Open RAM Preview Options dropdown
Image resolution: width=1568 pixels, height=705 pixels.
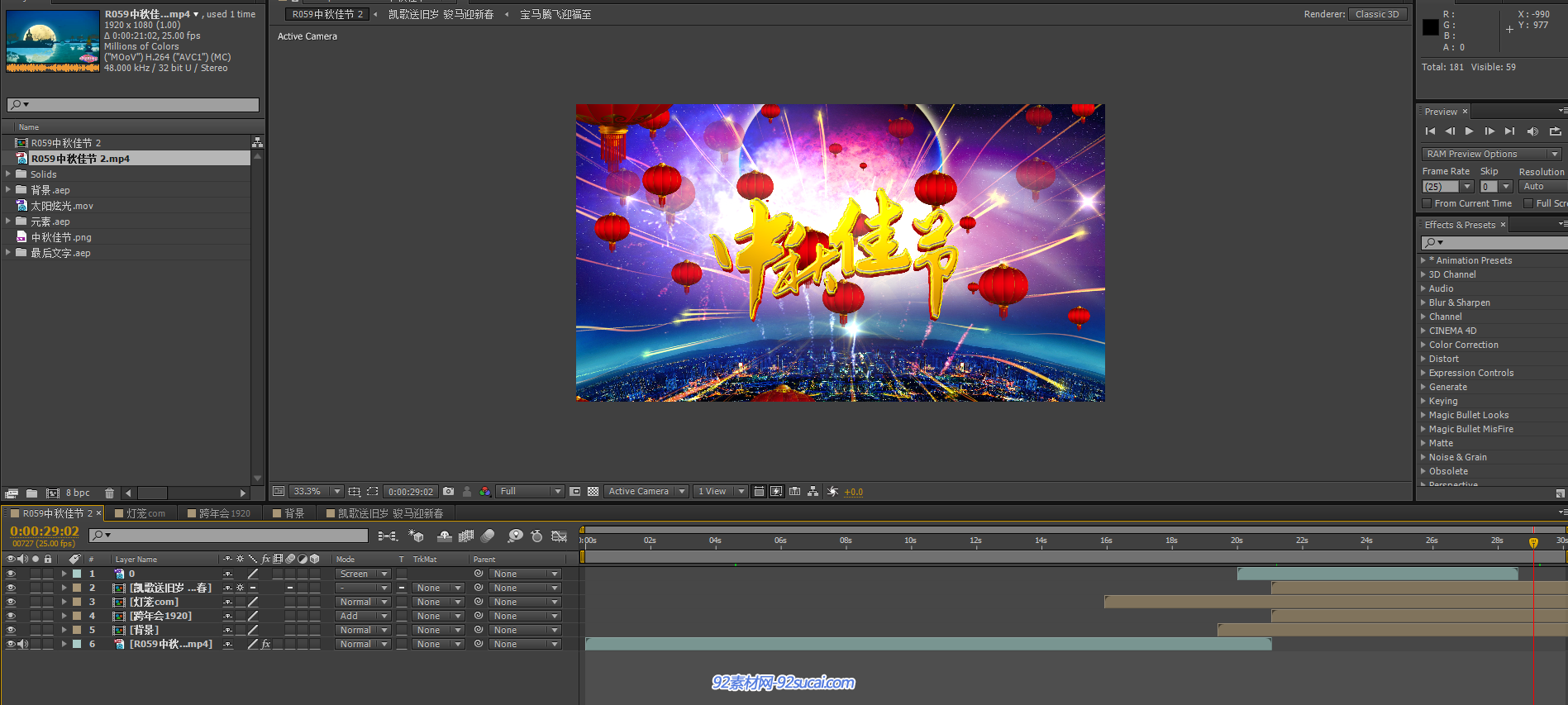pyautogui.click(x=1492, y=154)
